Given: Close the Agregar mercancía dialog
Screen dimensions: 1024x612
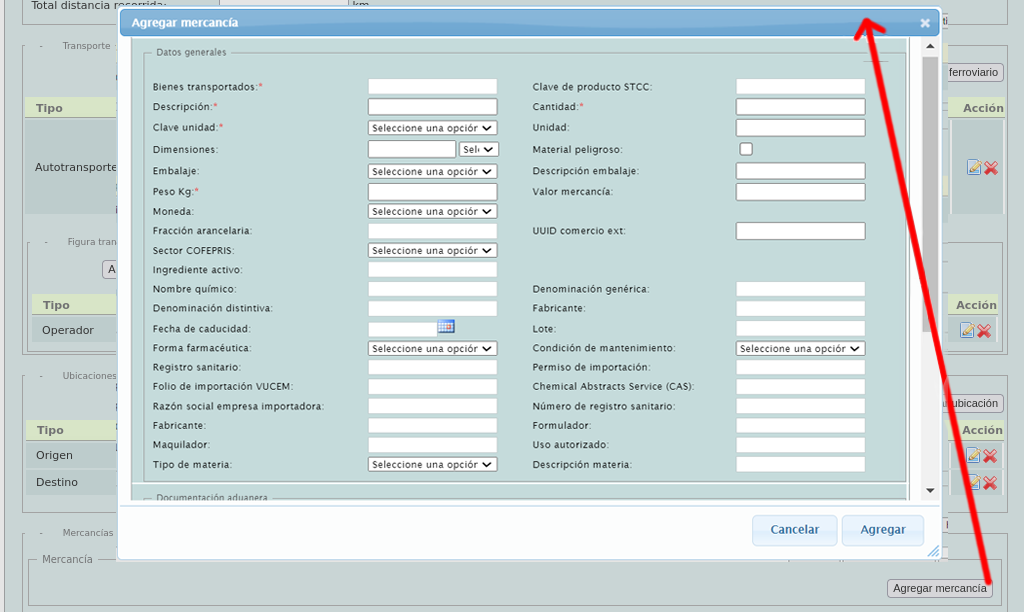Looking at the screenshot, I should [x=925, y=23].
